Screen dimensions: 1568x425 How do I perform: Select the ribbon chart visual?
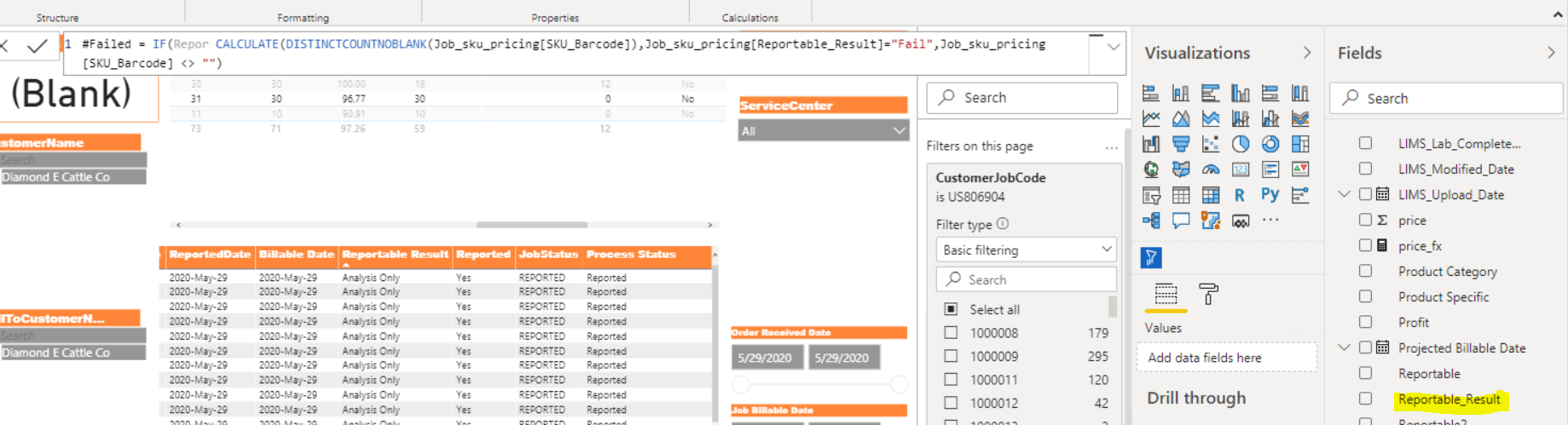1300,119
